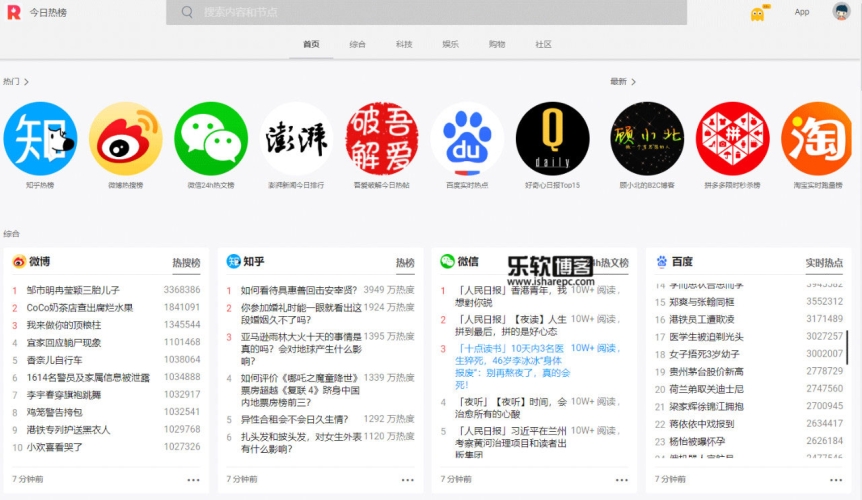Open 微信 article 人民日报 习近平在兰州

tap(511, 442)
